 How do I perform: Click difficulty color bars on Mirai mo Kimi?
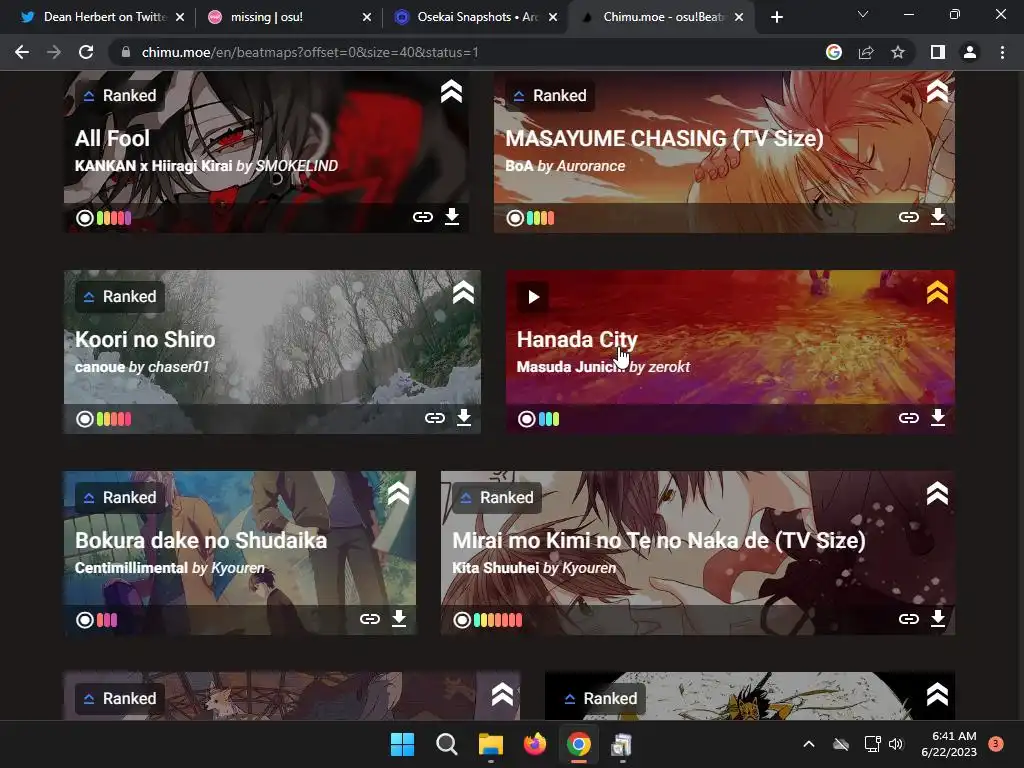pyautogui.click(x=498, y=620)
